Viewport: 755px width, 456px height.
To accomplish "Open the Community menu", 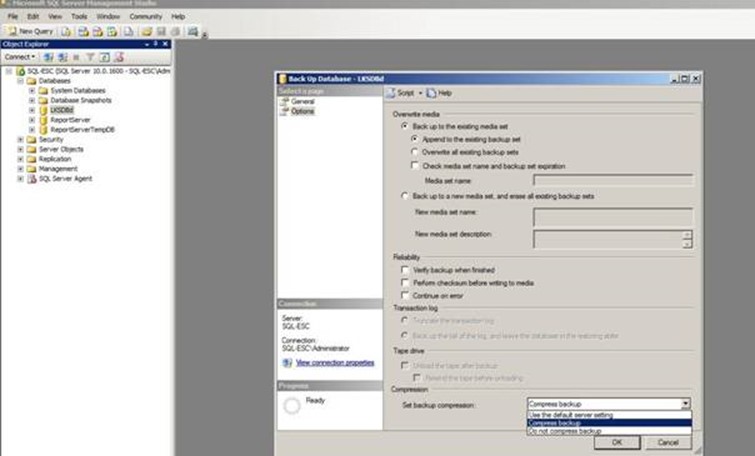I will pyautogui.click(x=145, y=16).
